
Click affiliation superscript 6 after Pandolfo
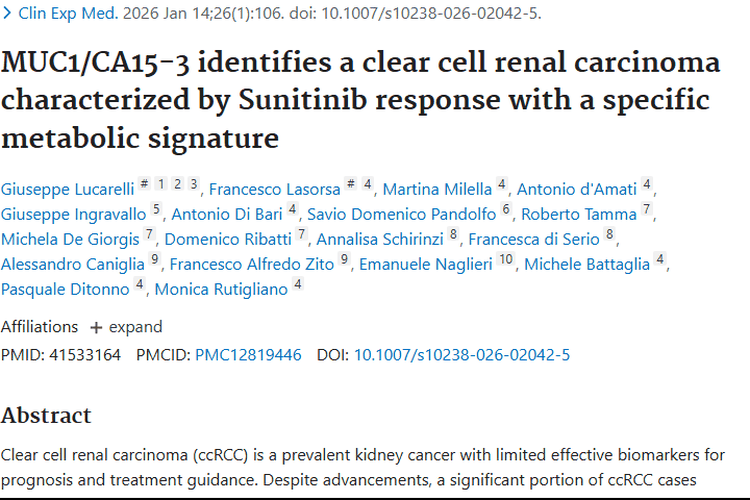(507, 211)
